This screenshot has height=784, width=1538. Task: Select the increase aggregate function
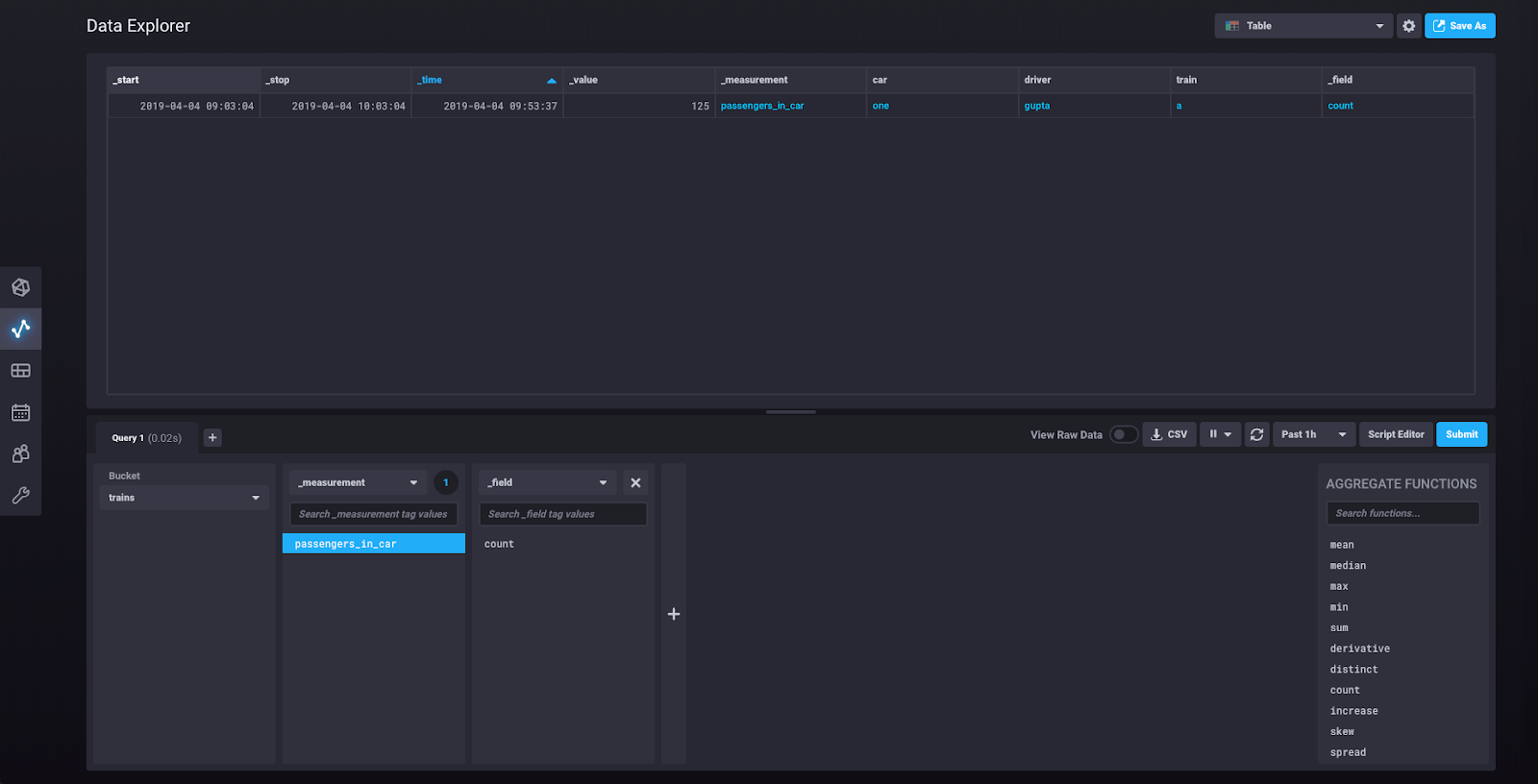1353,711
